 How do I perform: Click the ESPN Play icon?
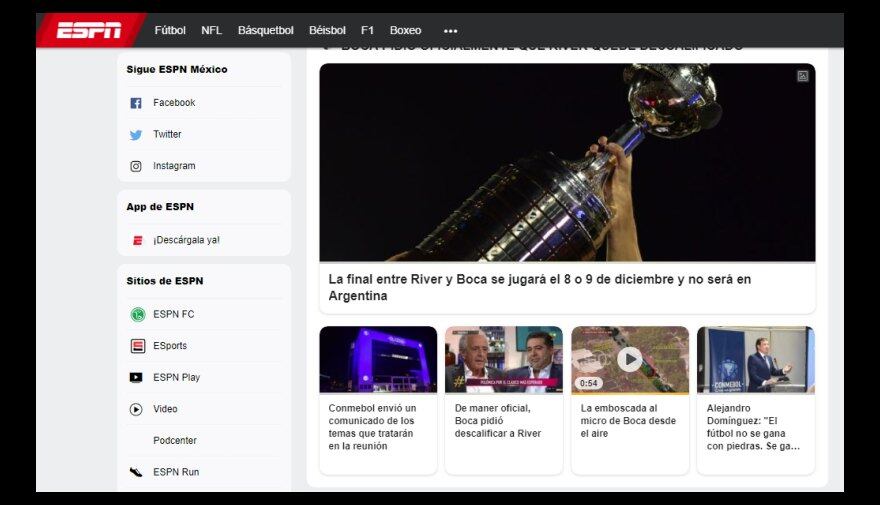(x=136, y=377)
